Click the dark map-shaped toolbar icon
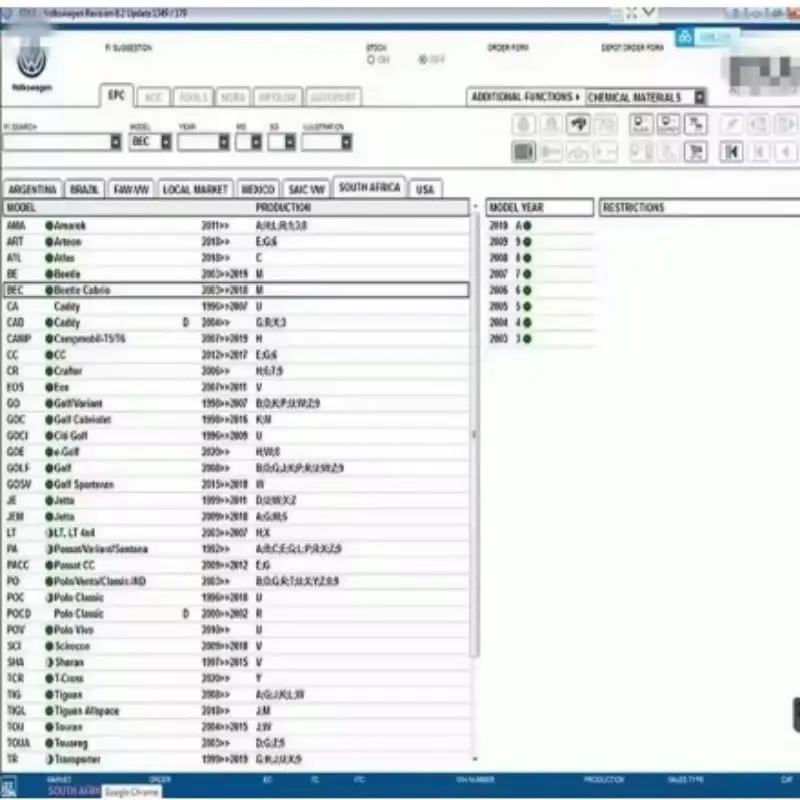Screen dimensions: 800x800 (578, 124)
